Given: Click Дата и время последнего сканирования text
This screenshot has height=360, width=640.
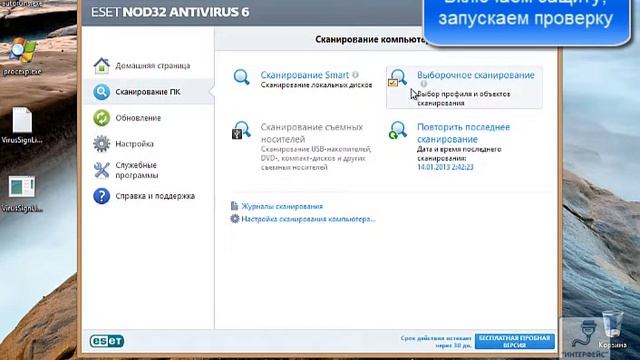Looking at the screenshot, I should 459,154.
